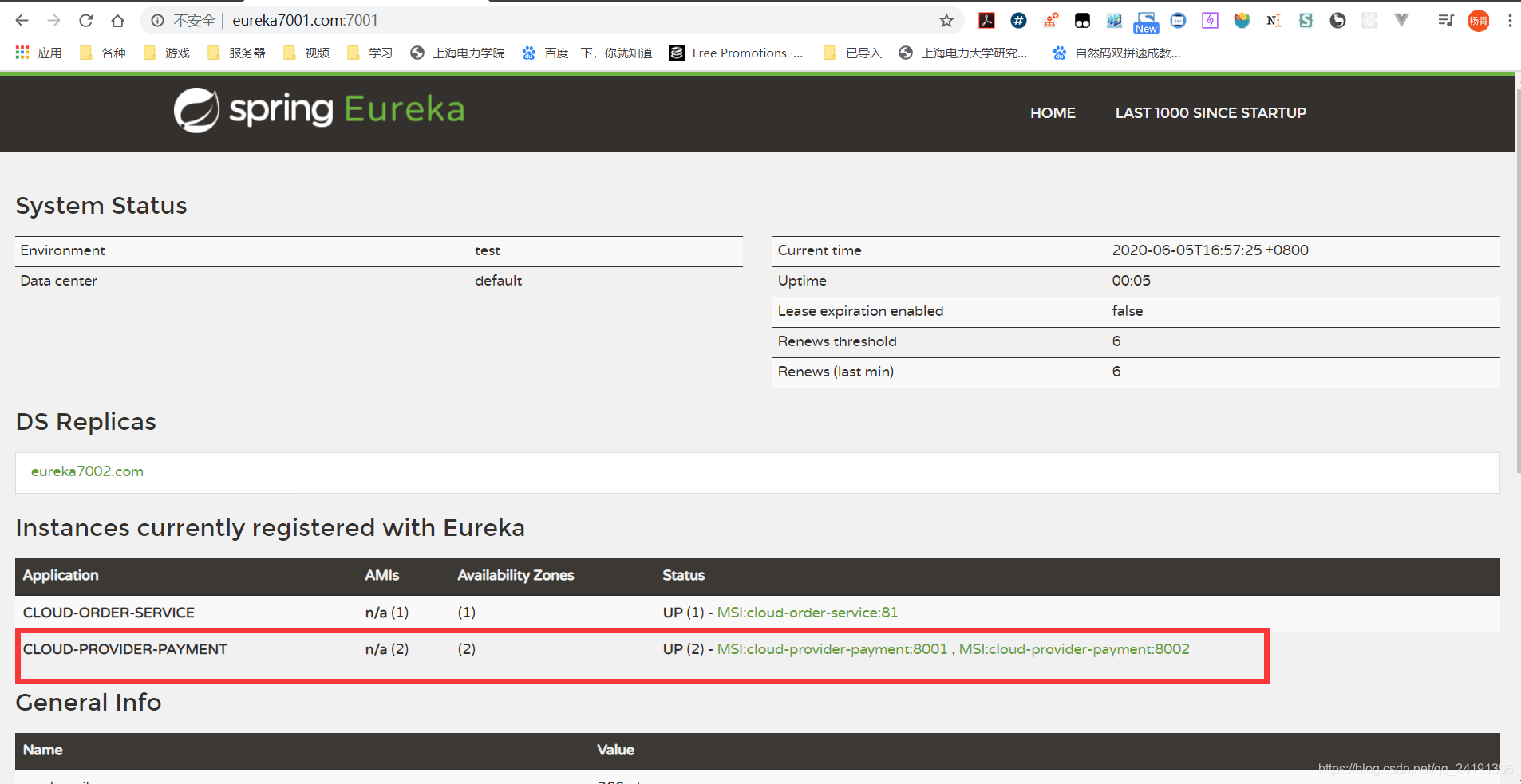Open MSI:cloud-order-service:81 instance link
1521x784 pixels.
[808, 613]
